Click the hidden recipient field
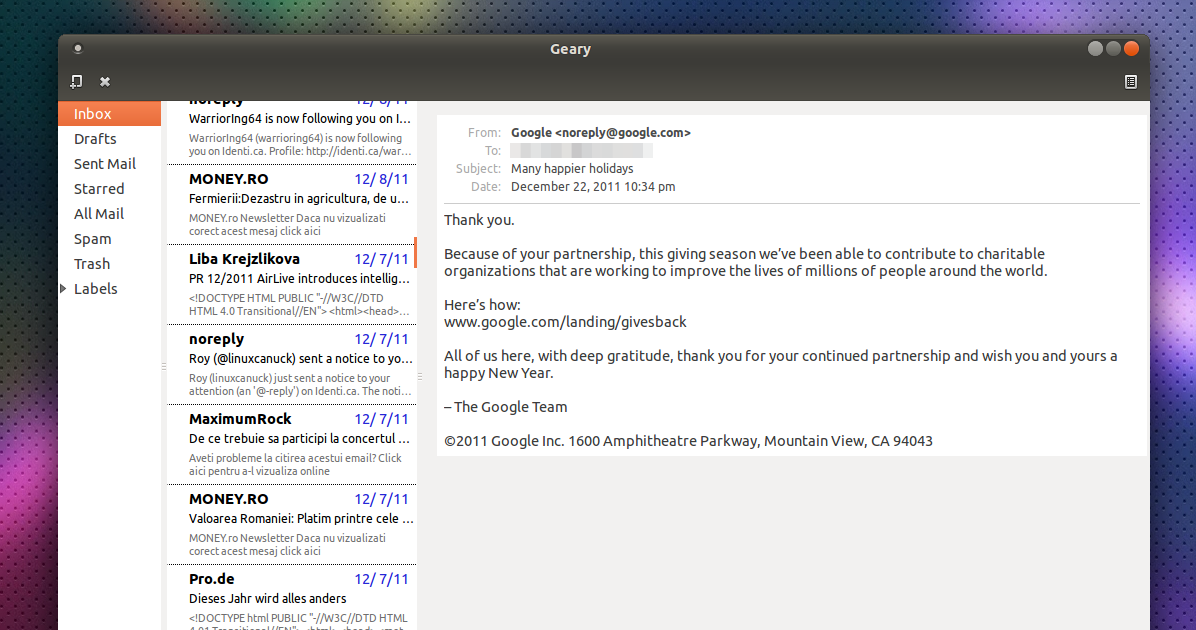This screenshot has width=1196, height=630. click(x=581, y=150)
